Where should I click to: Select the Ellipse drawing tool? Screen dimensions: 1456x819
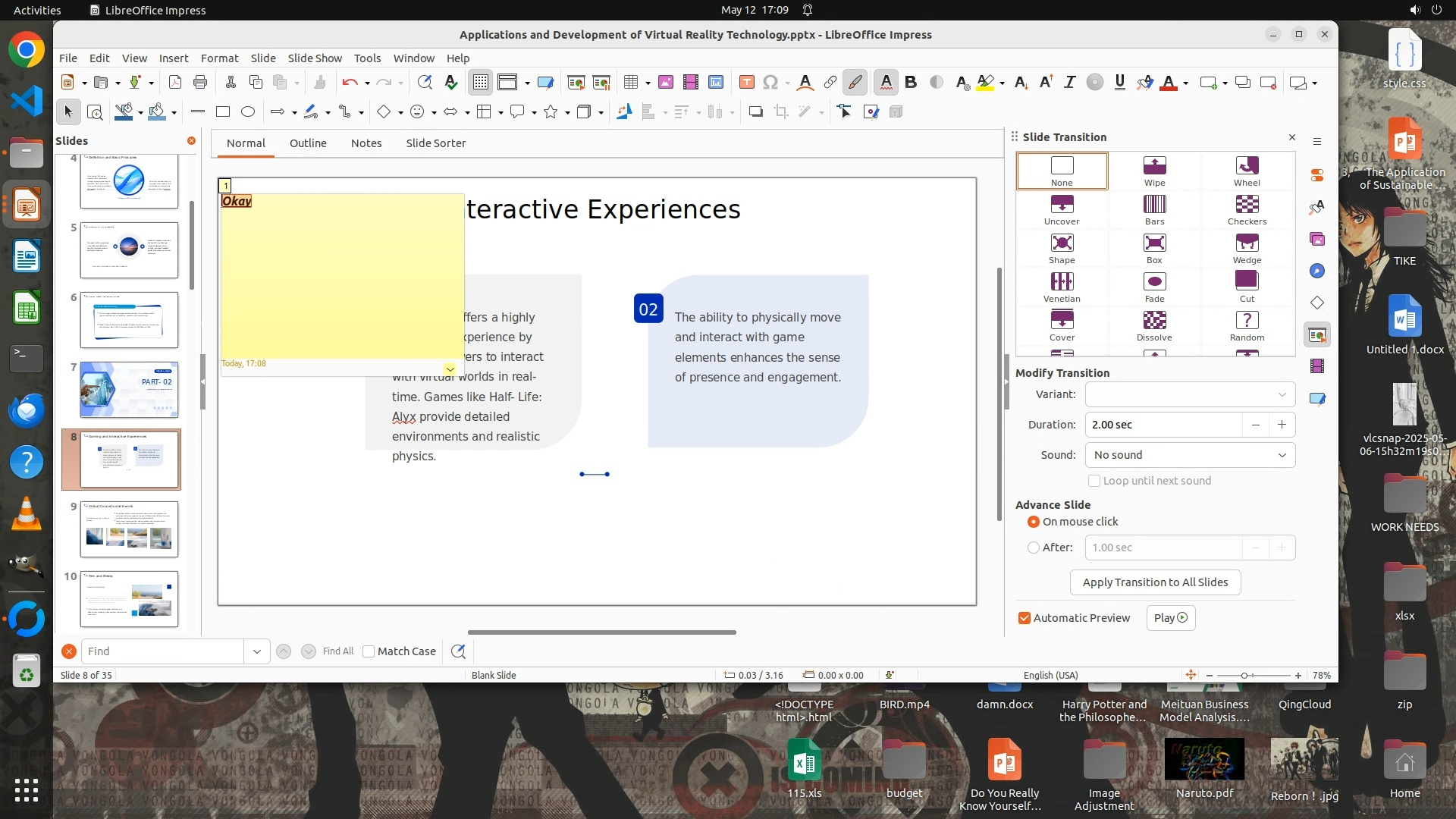pyautogui.click(x=248, y=112)
